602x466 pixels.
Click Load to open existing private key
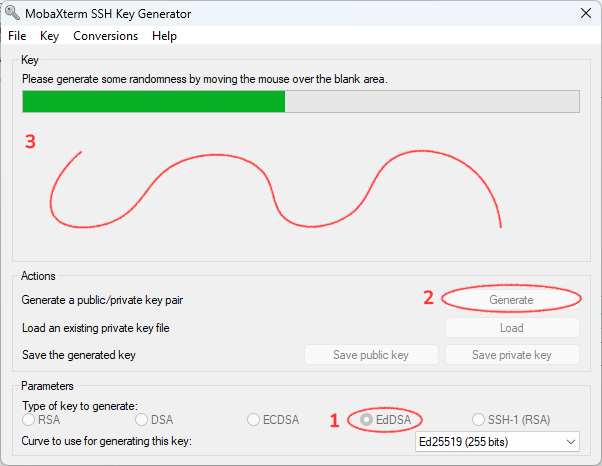click(x=512, y=327)
